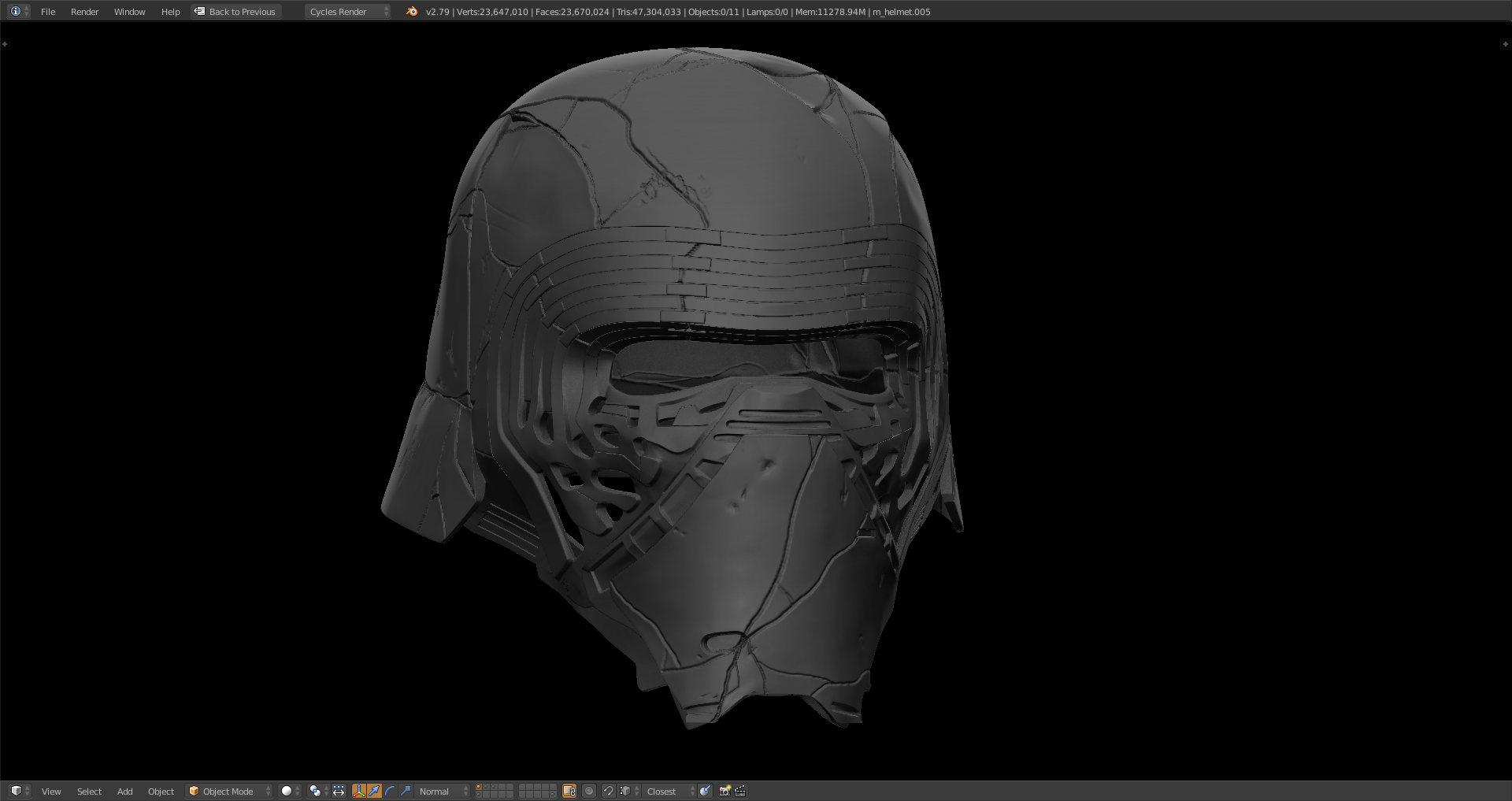Click the Back to Previous arrow icon

click(x=199, y=12)
